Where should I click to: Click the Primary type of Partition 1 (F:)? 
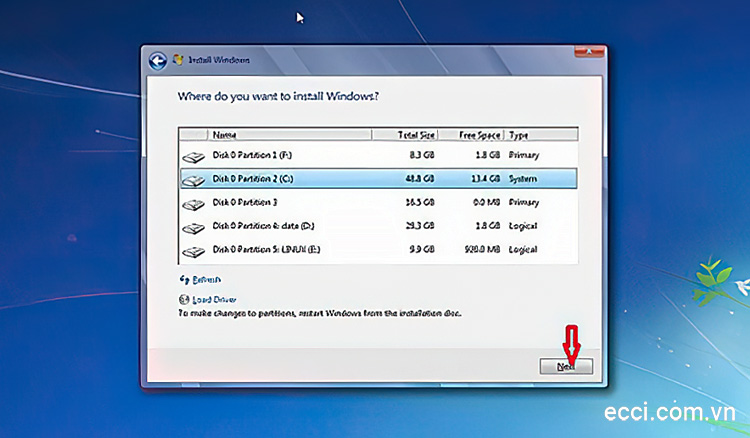(x=524, y=155)
